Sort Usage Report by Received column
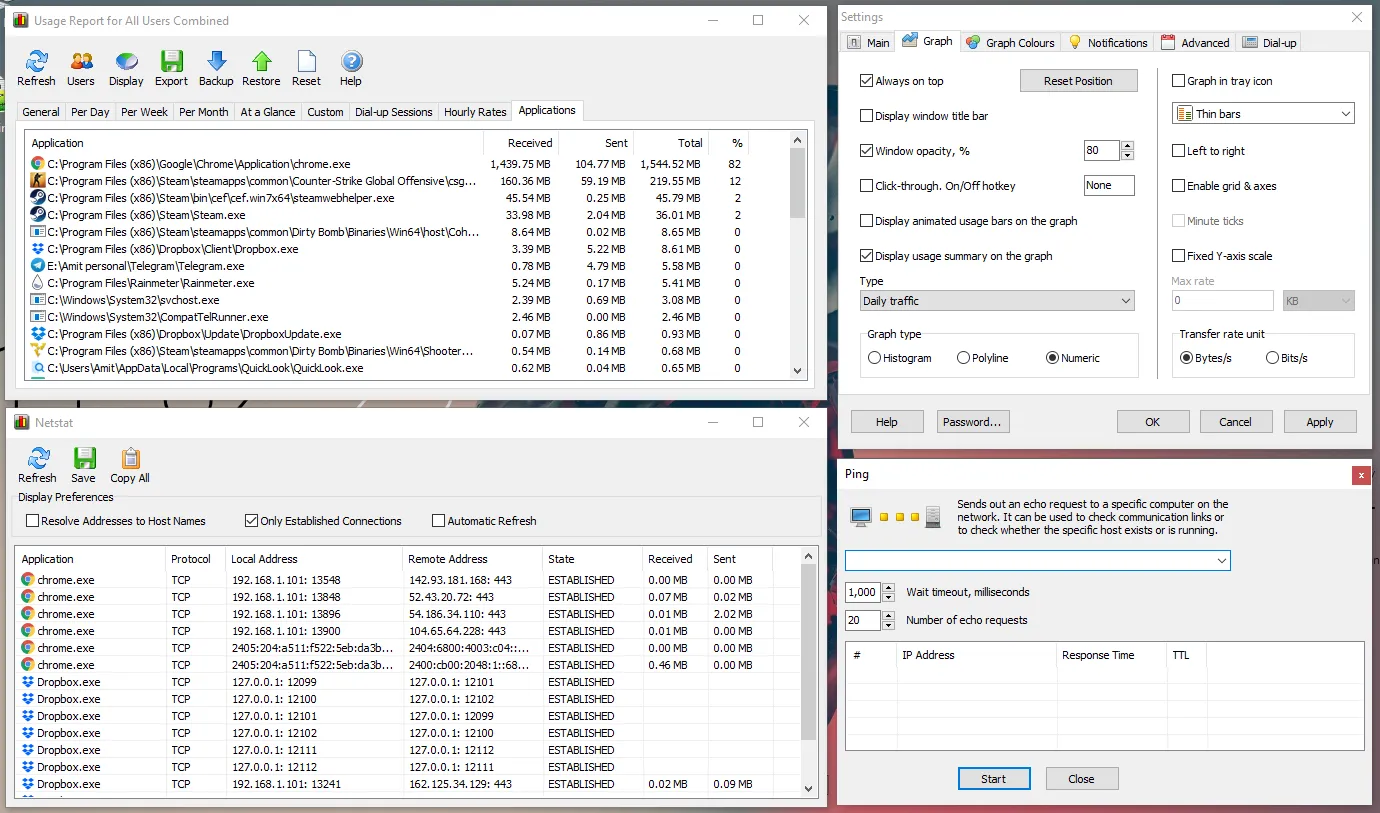 (x=520, y=143)
